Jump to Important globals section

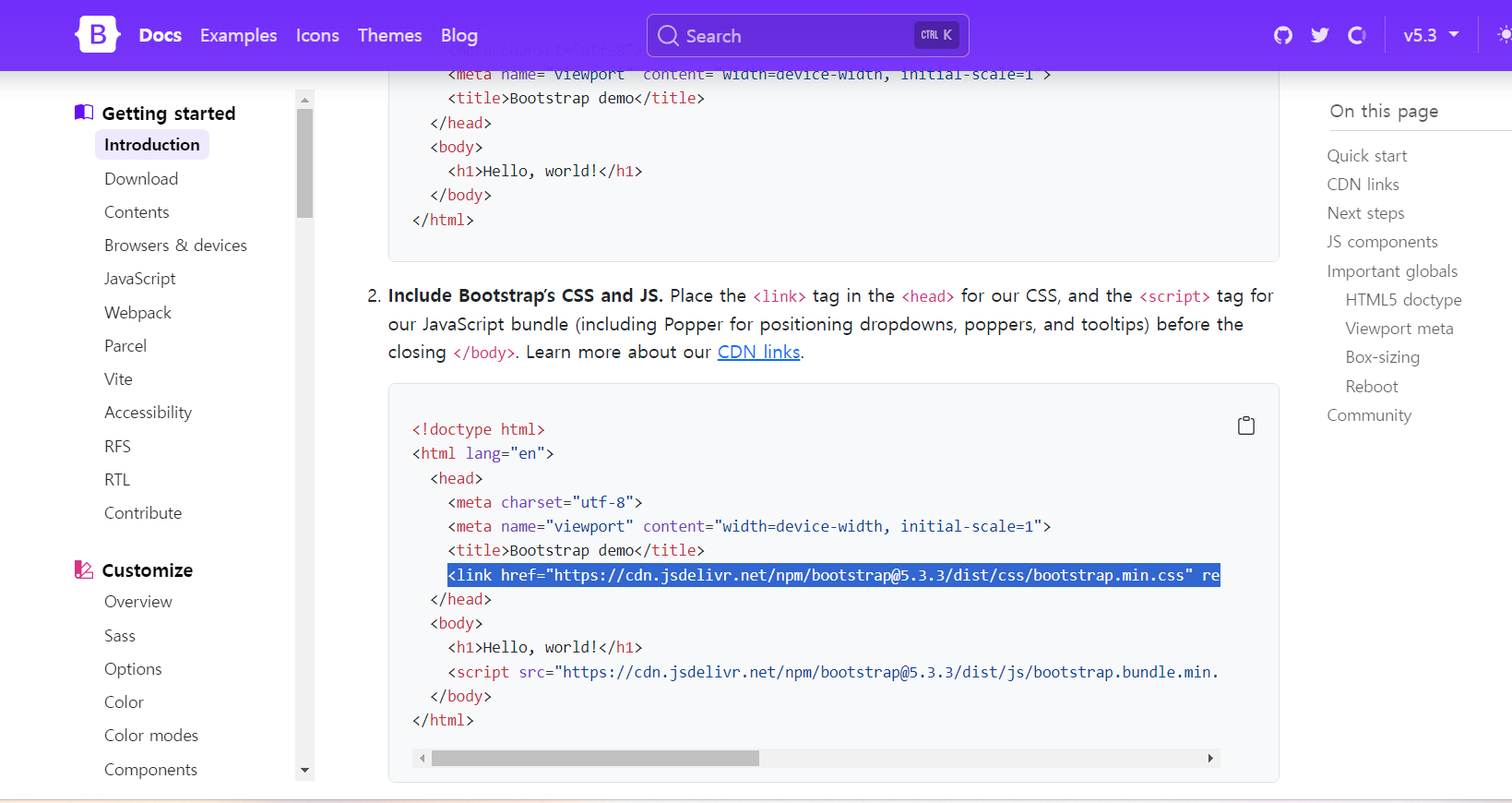[1393, 271]
